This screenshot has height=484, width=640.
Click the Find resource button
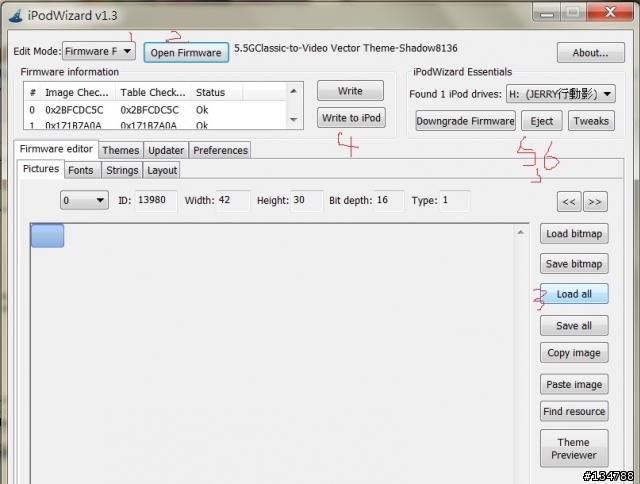[x=574, y=411]
